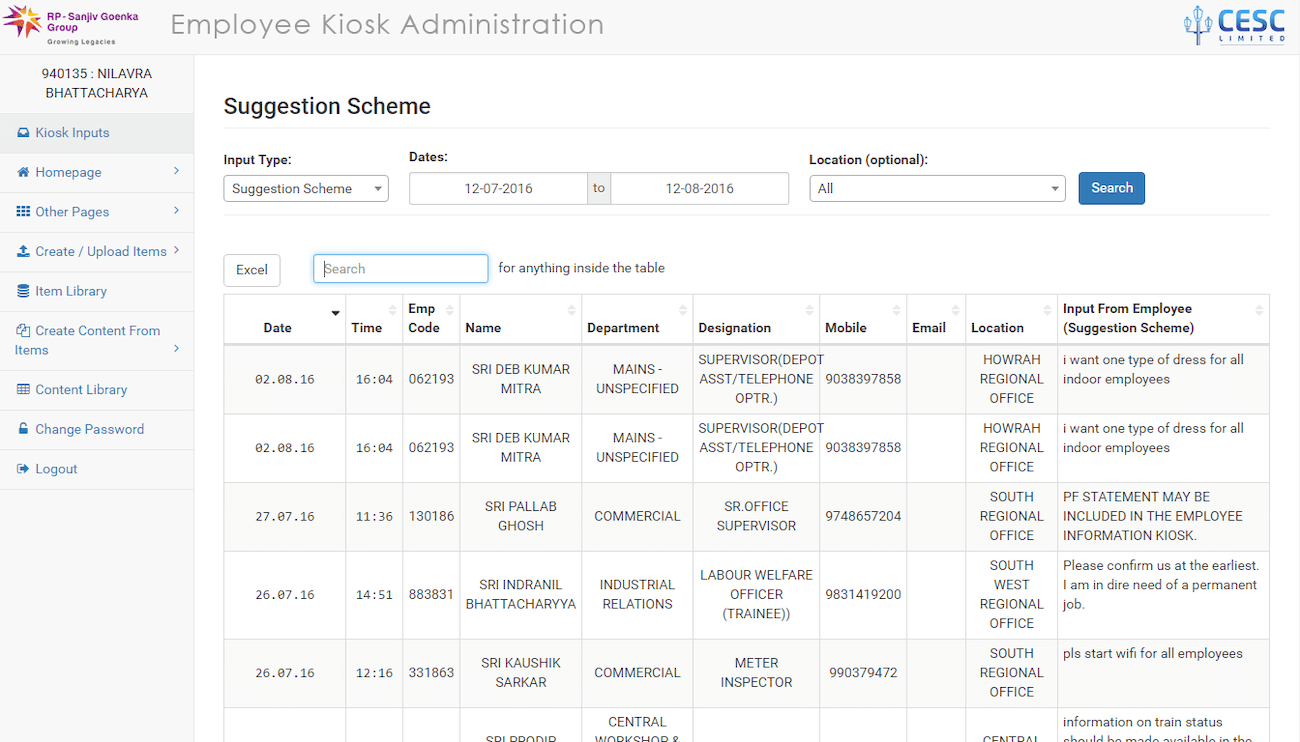Click the Kiosk Inputs inbox icon
This screenshot has height=742, width=1300.
(23, 133)
